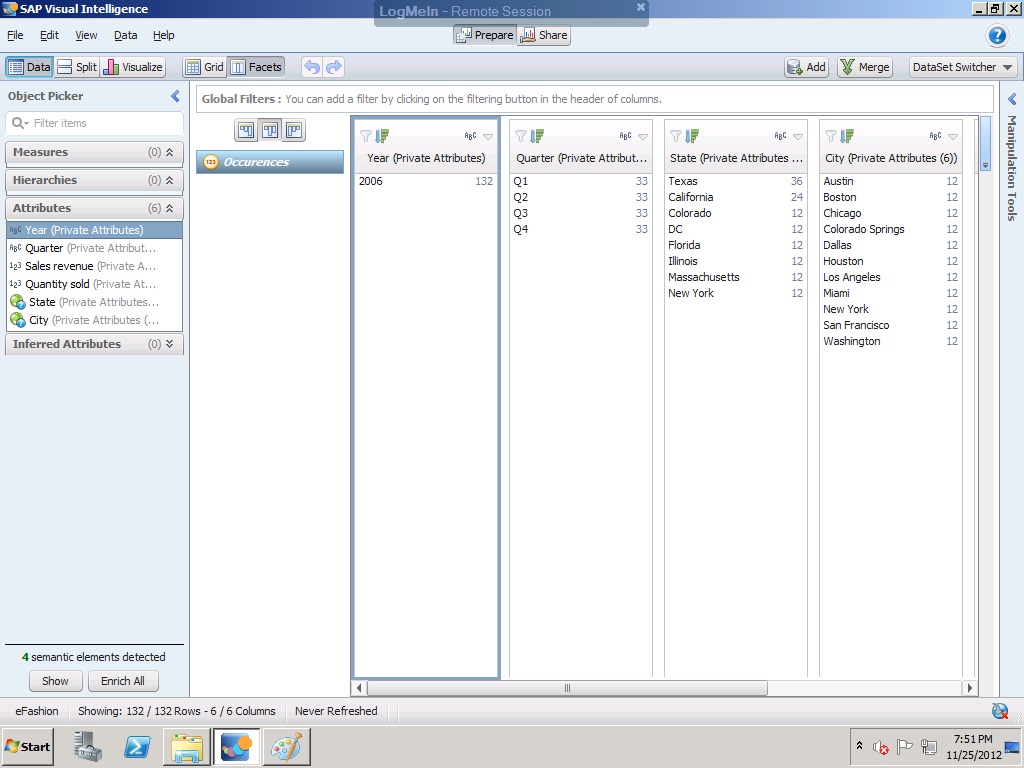The height and width of the screenshot is (768, 1024).
Task: Open City column options dropdown arrow
Action: click(953, 136)
